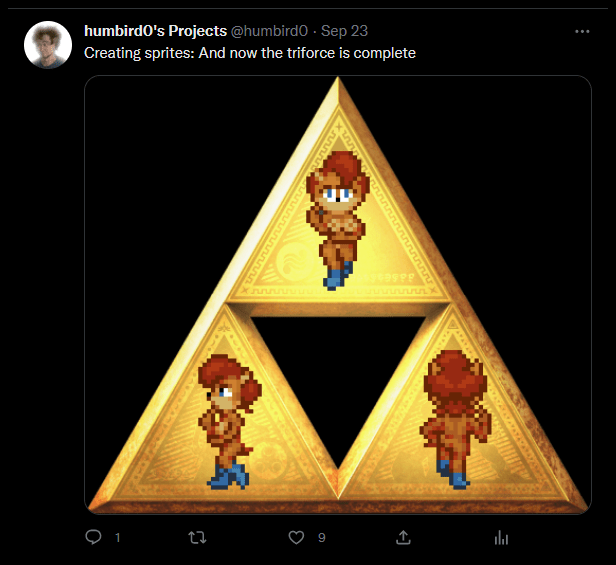
Task: Open the view analytics bar chart icon
Action: pyautogui.click(x=502, y=538)
